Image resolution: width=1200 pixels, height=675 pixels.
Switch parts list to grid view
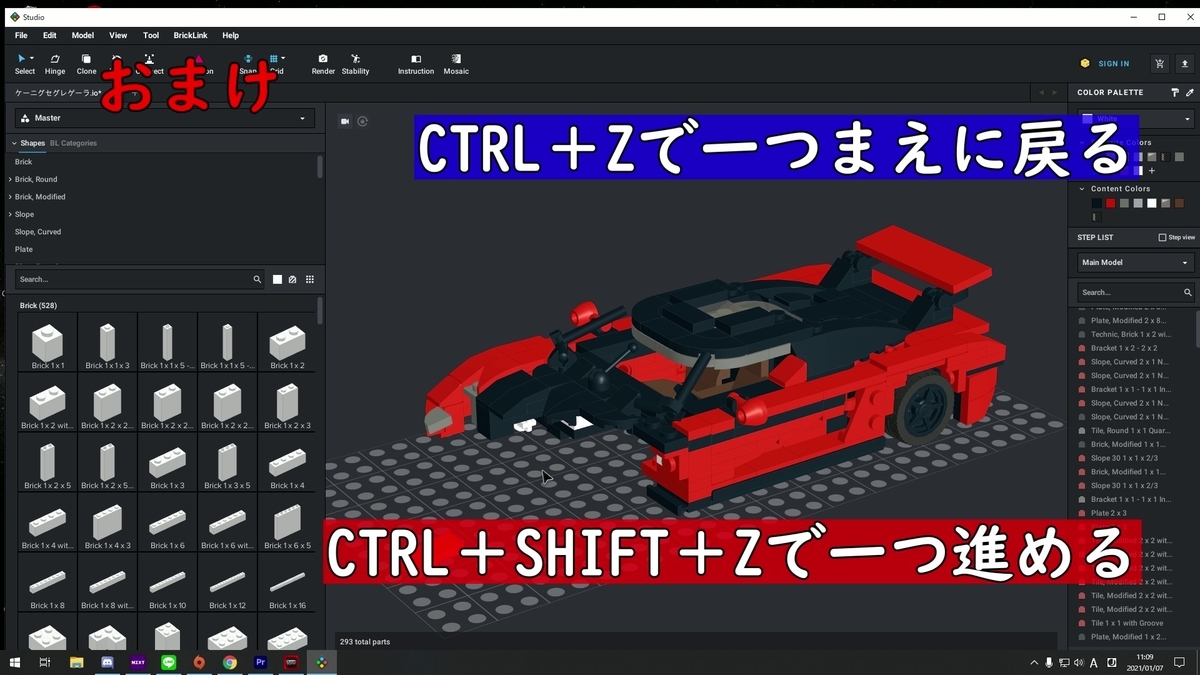click(x=310, y=280)
